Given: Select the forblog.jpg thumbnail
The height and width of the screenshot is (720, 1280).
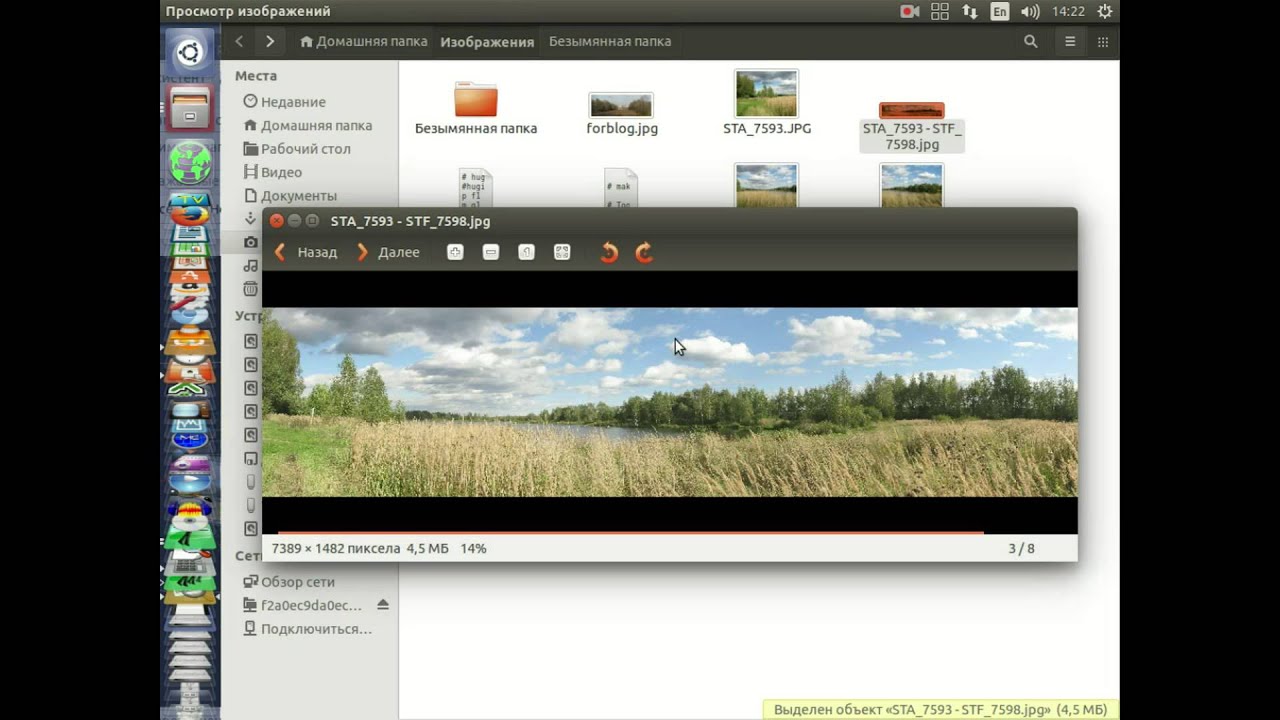Looking at the screenshot, I should 621,105.
